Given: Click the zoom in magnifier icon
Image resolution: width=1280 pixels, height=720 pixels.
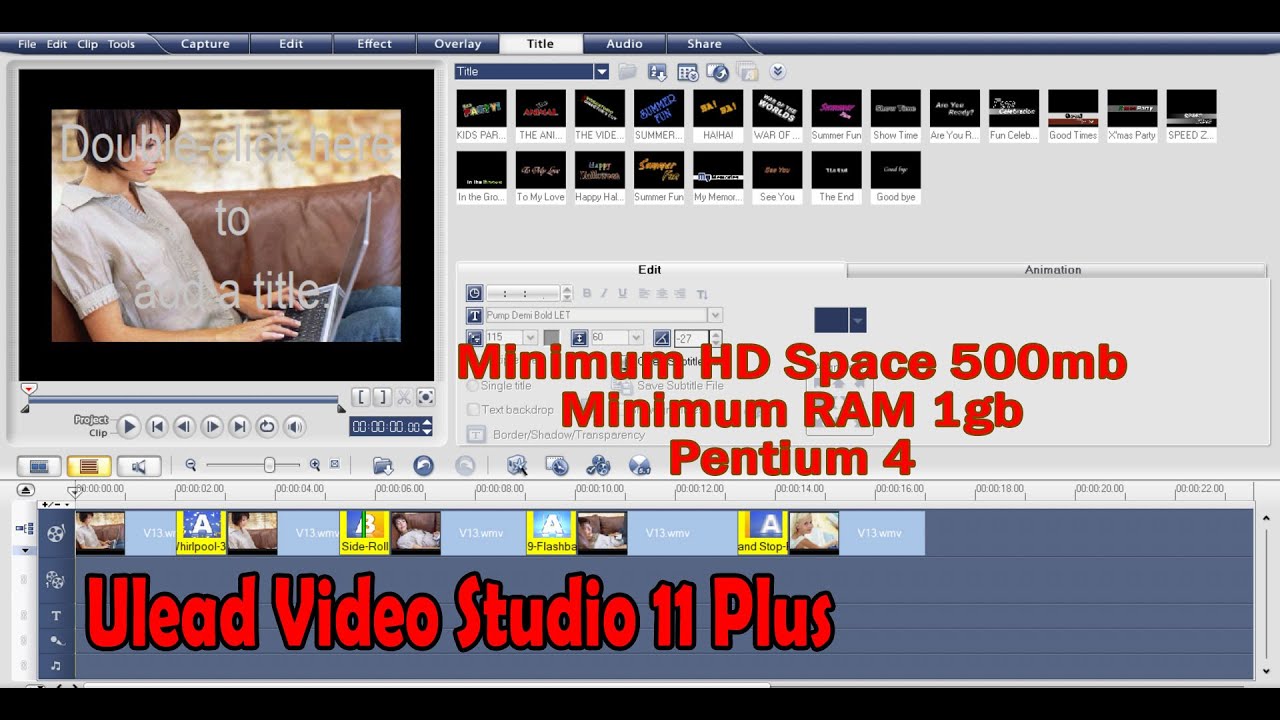Looking at the screenshot, I should pos(315,465).
